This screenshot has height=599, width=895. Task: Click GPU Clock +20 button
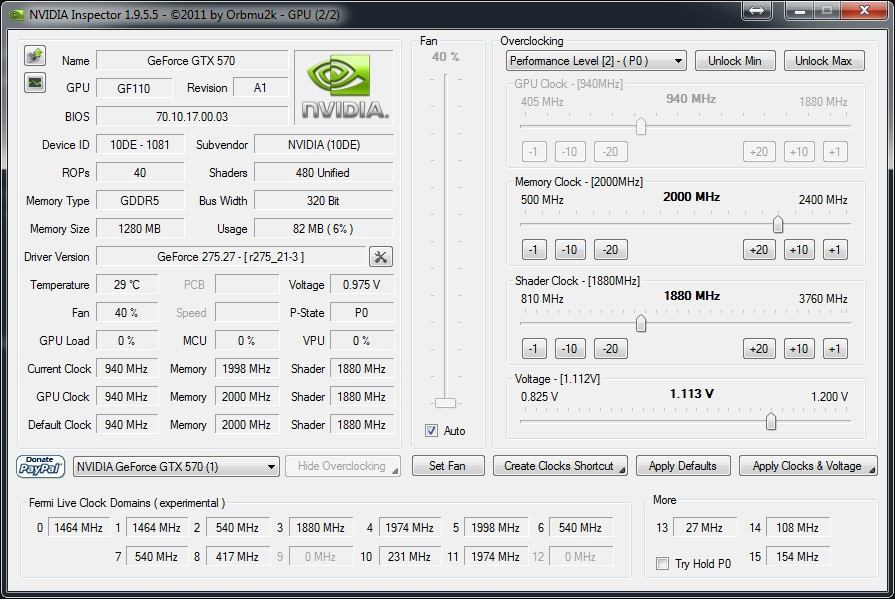click(759, 151)
